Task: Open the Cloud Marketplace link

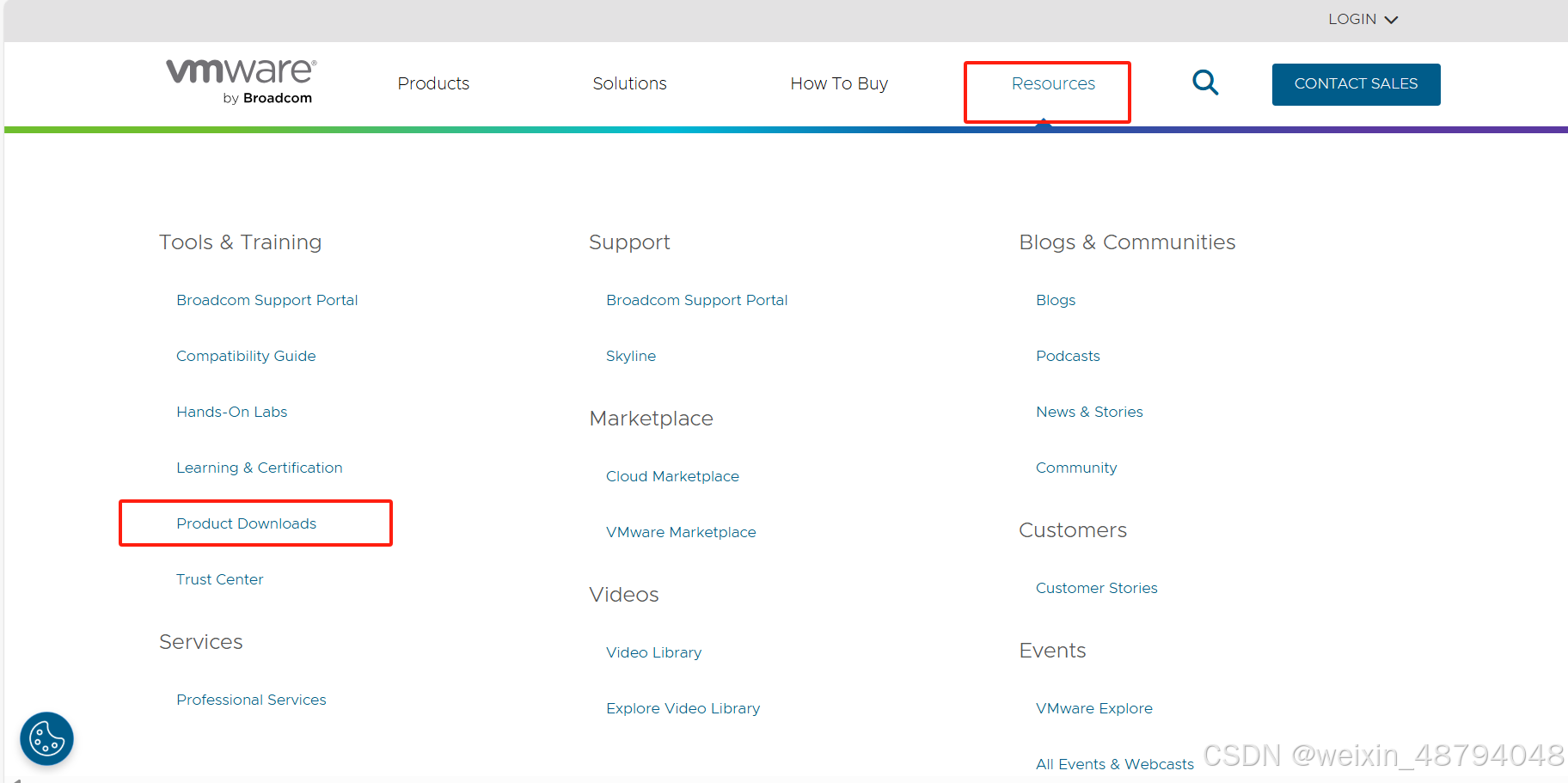Action: [672, 476]
